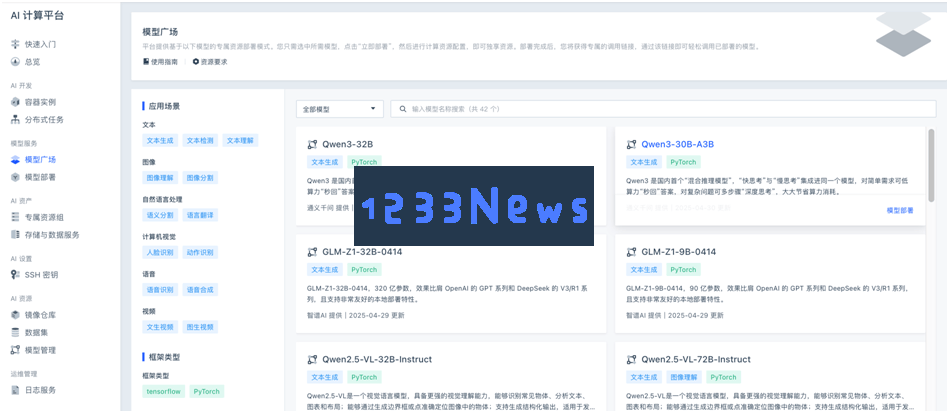Viewport: 949px width, 413px height.
Task: Filter by 文本理解 scenario tag
Action: tap(240, 140)
